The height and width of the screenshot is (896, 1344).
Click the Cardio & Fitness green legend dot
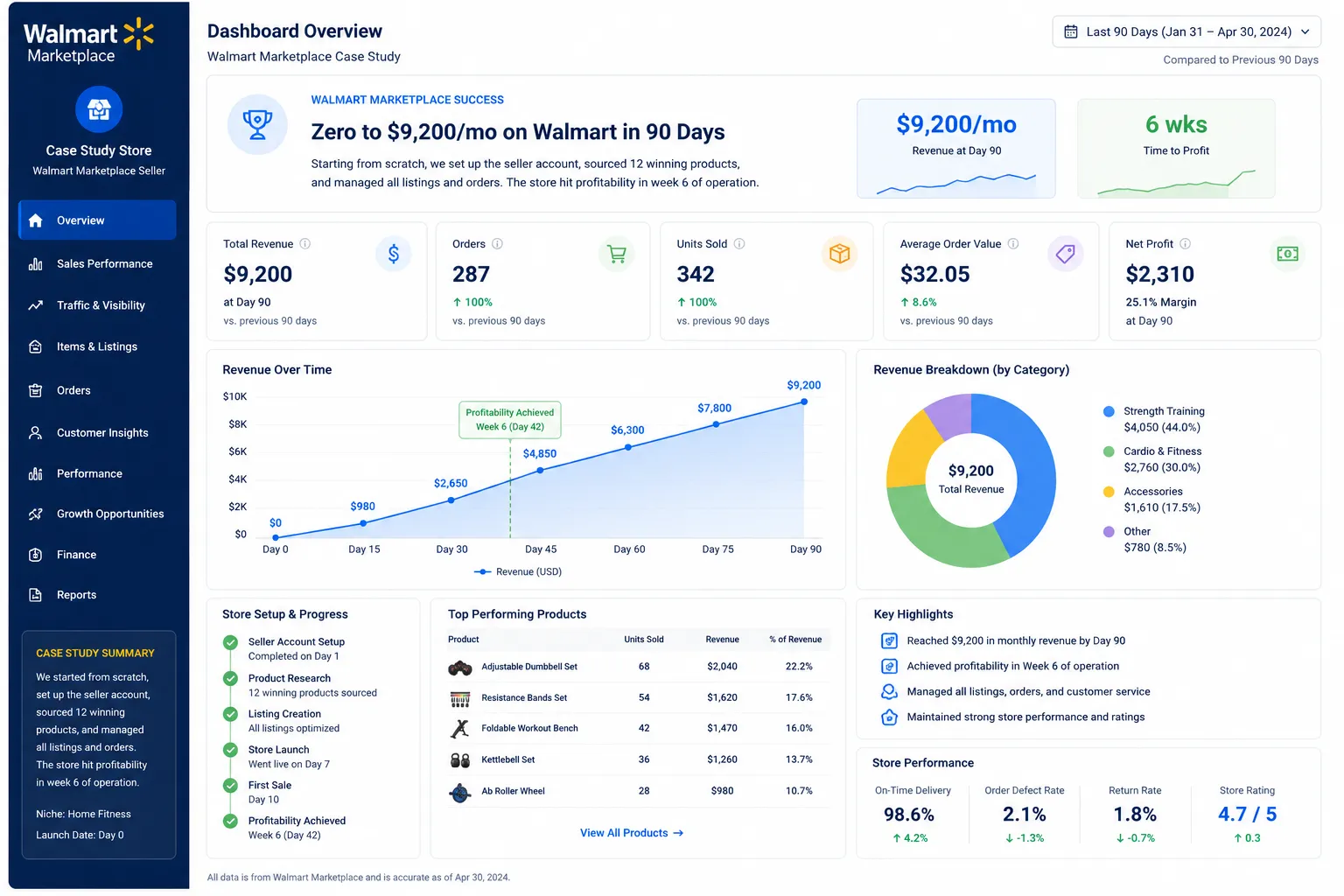coord(1109,451)
